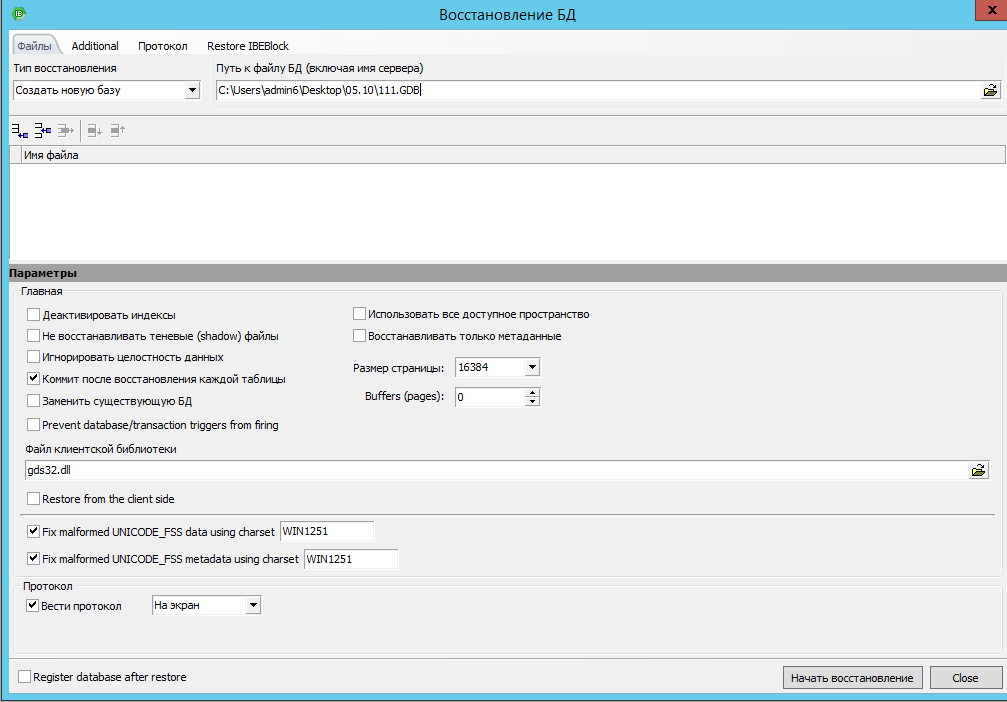The width and height of the screenshot is (1007, 702).
Task: Click the IBExpert icon in the title bar
Action: [x=18, y=15]
